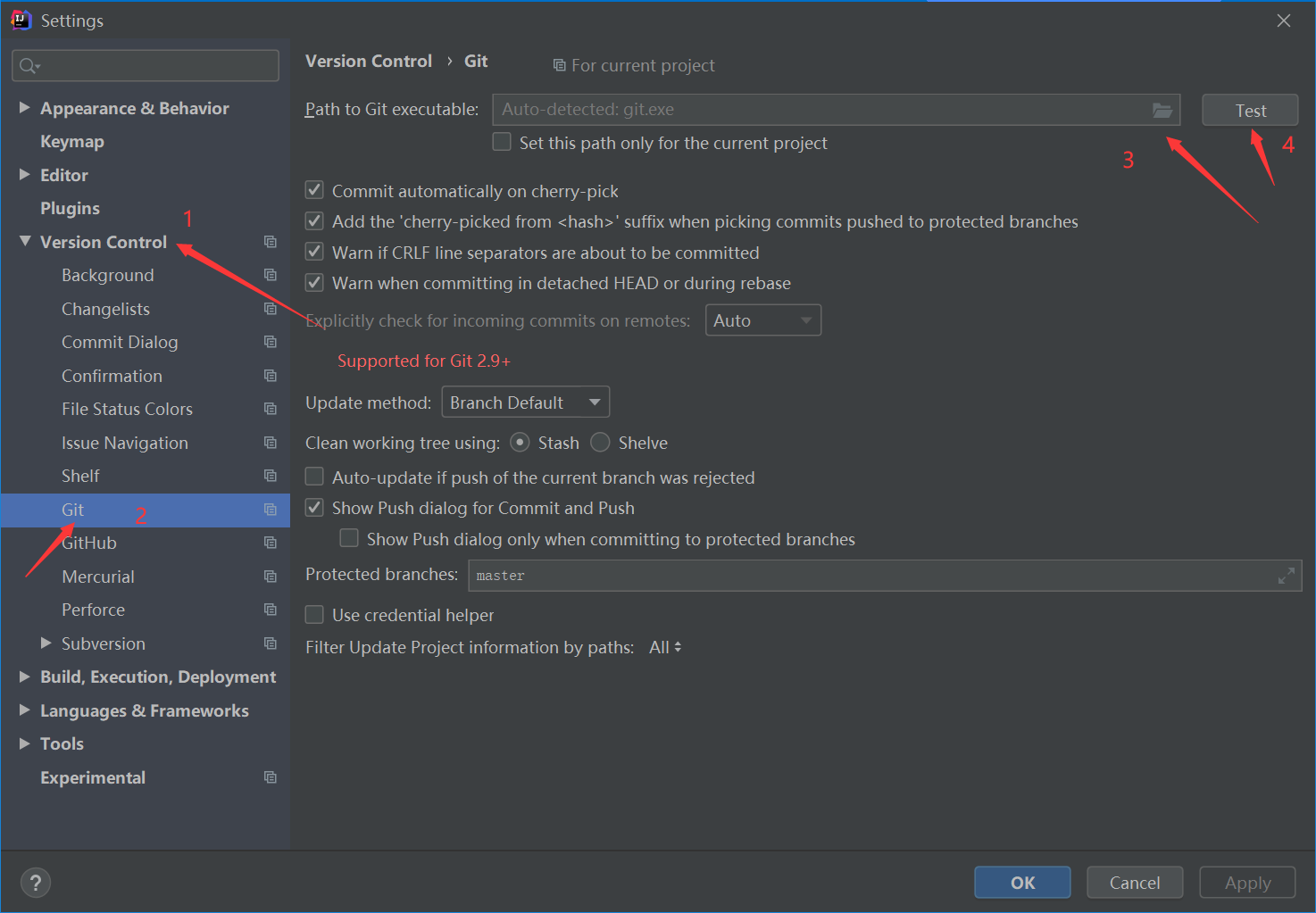The height and width of the screenshot is (913, 1316).
Task: Open Commit Dialog settings
Action: click(120, 343)
